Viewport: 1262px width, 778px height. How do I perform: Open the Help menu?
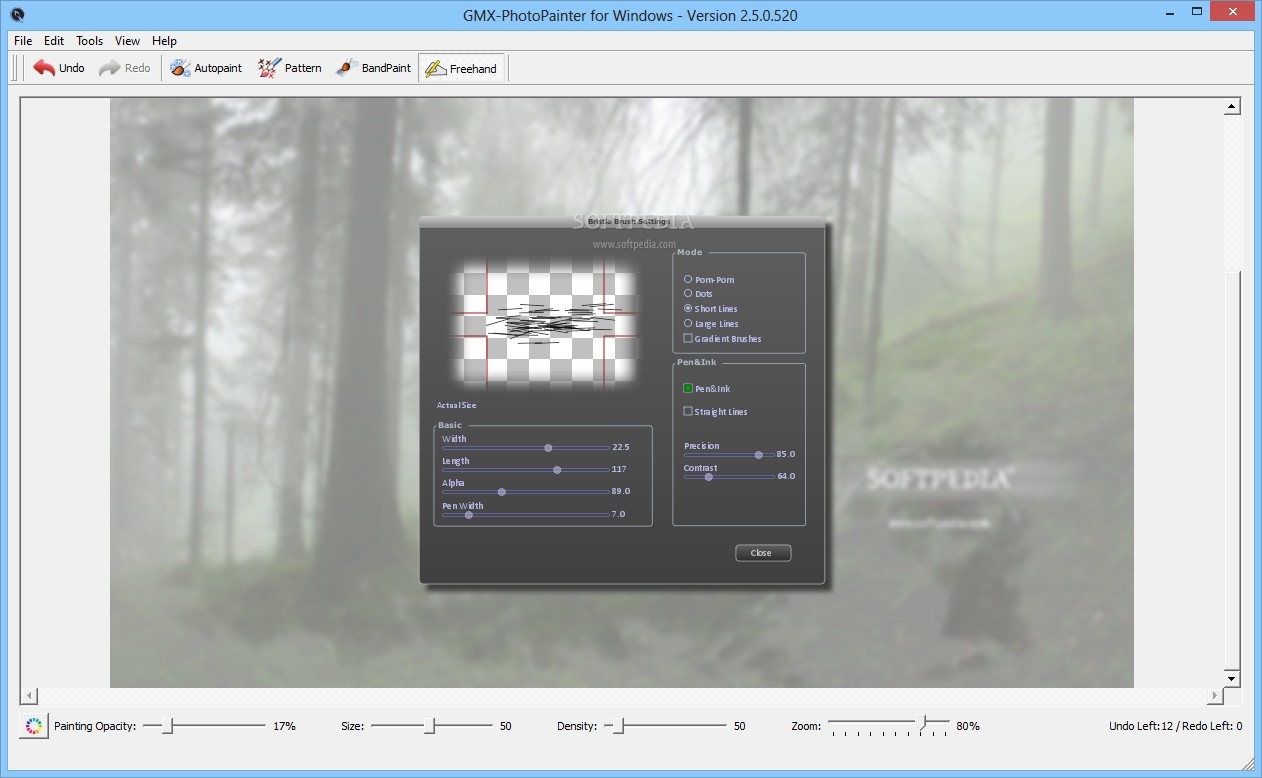coord(165,41)
